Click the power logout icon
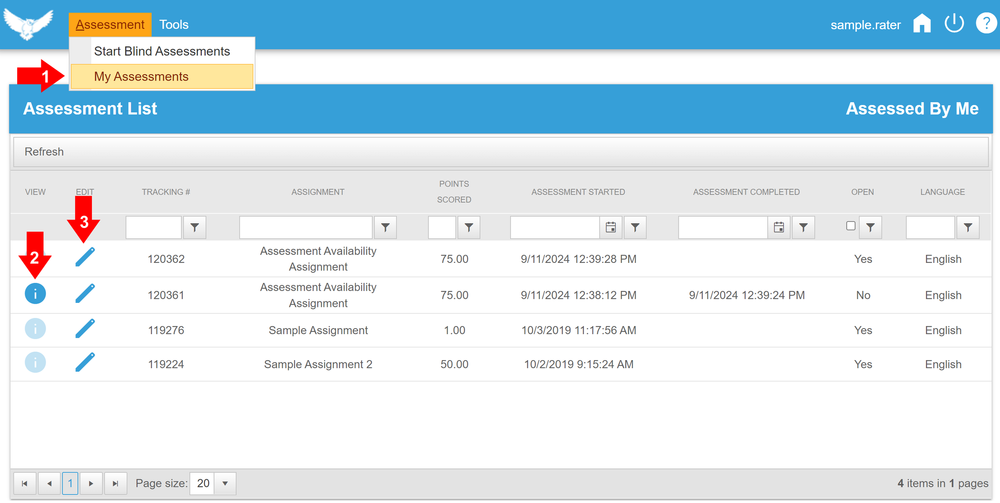The image size is (1000, 503). point(953,24)
